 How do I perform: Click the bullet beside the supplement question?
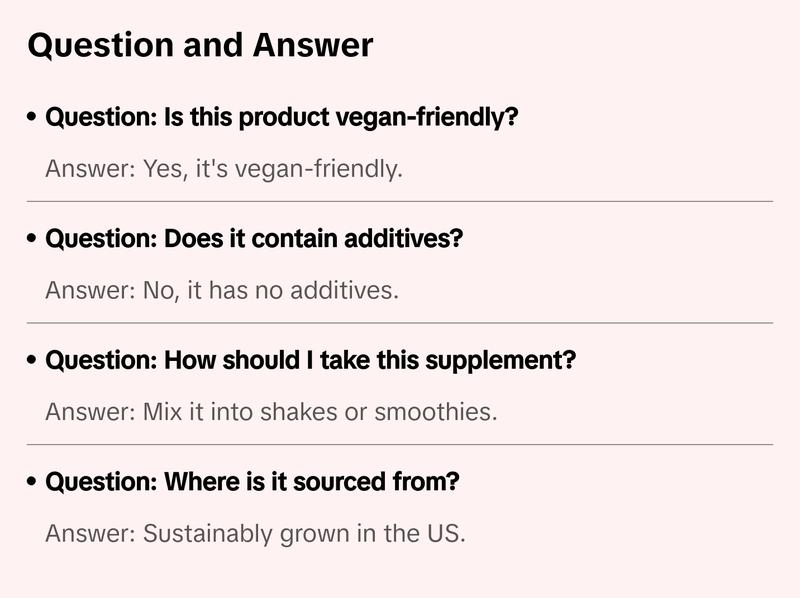tap(33, 362)
